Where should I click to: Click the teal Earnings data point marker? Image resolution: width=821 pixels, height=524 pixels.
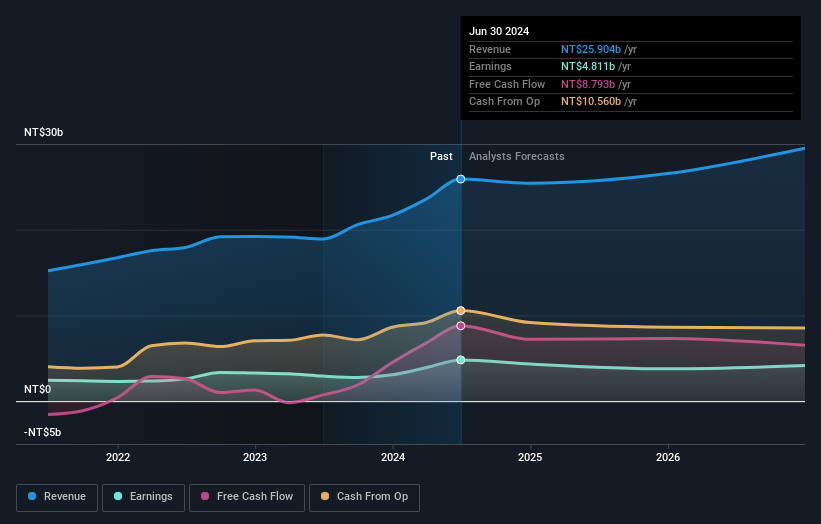click(x=461, y=360)
